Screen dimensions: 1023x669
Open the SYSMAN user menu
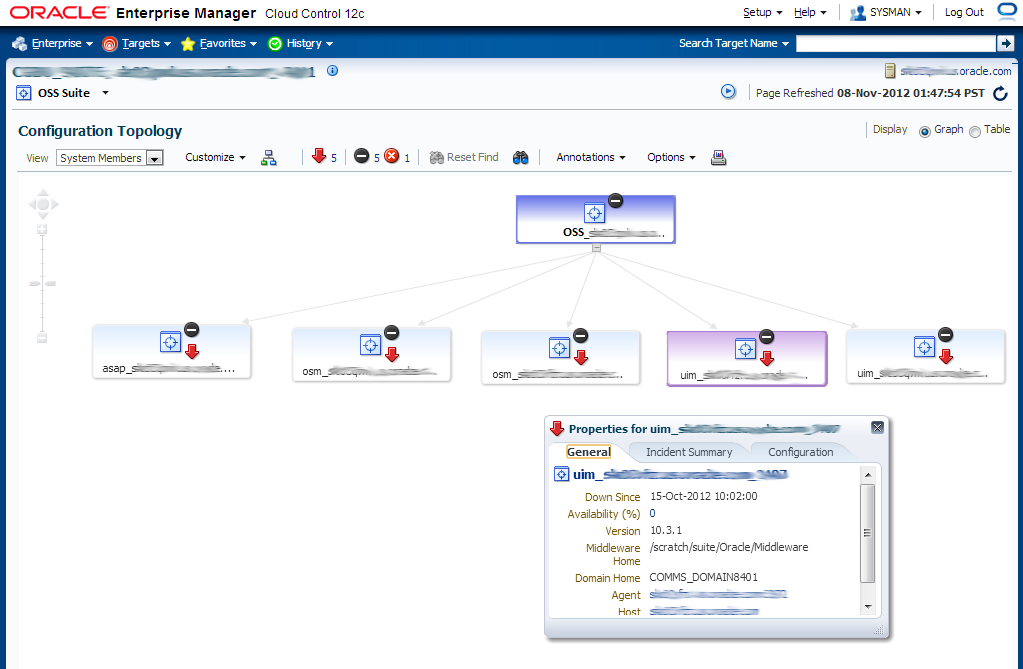885,12
